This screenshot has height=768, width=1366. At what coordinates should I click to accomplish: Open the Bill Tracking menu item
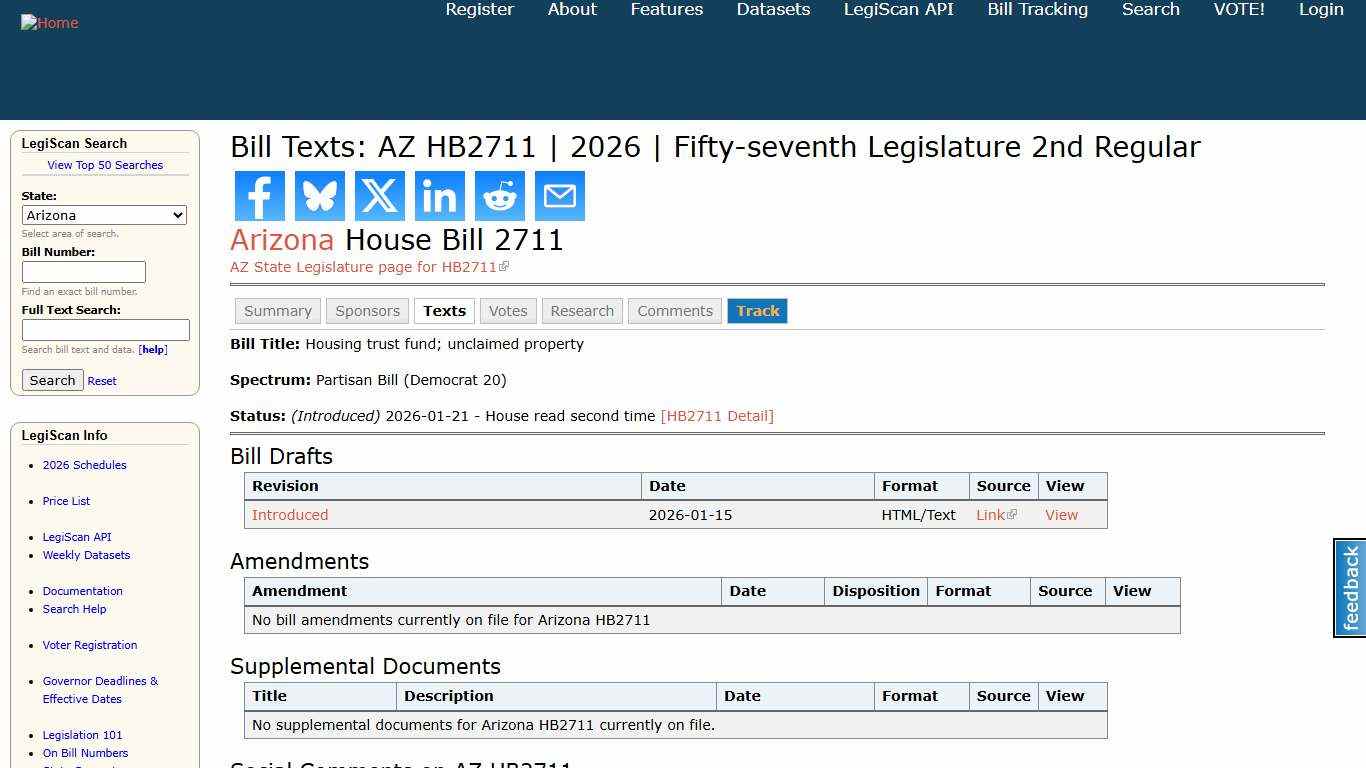1037,9
